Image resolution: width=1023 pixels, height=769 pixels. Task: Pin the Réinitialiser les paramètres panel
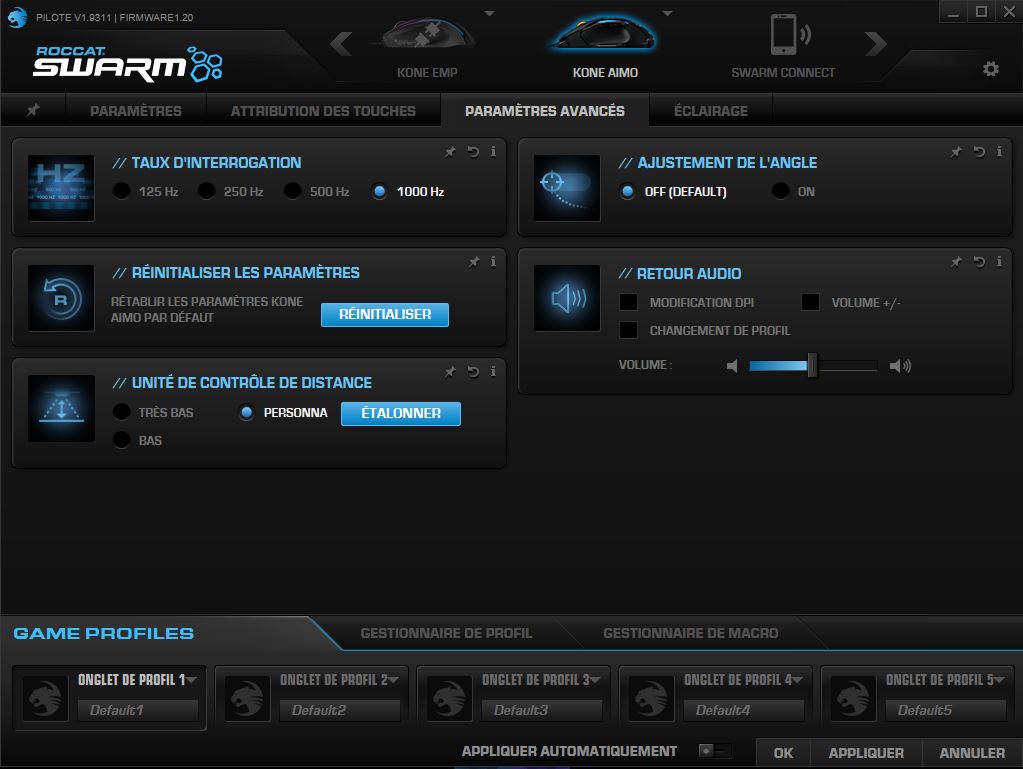474,262
